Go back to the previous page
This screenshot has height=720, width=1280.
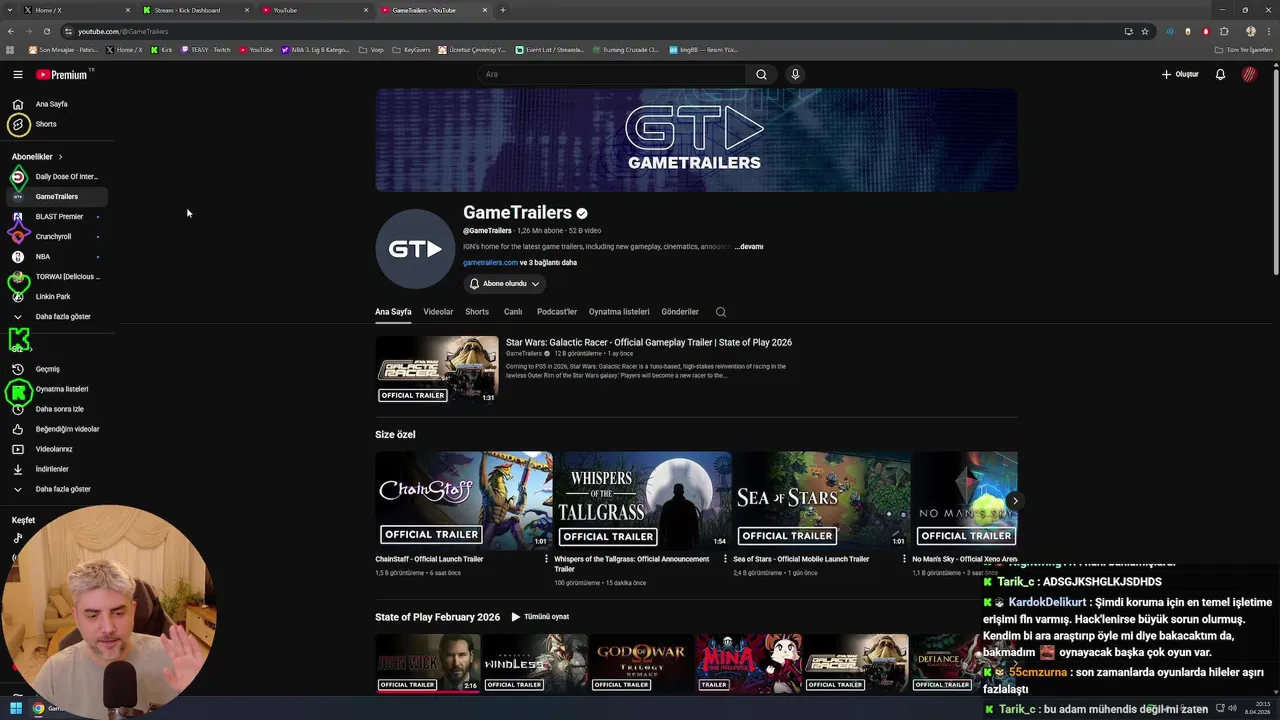[11, 31]
